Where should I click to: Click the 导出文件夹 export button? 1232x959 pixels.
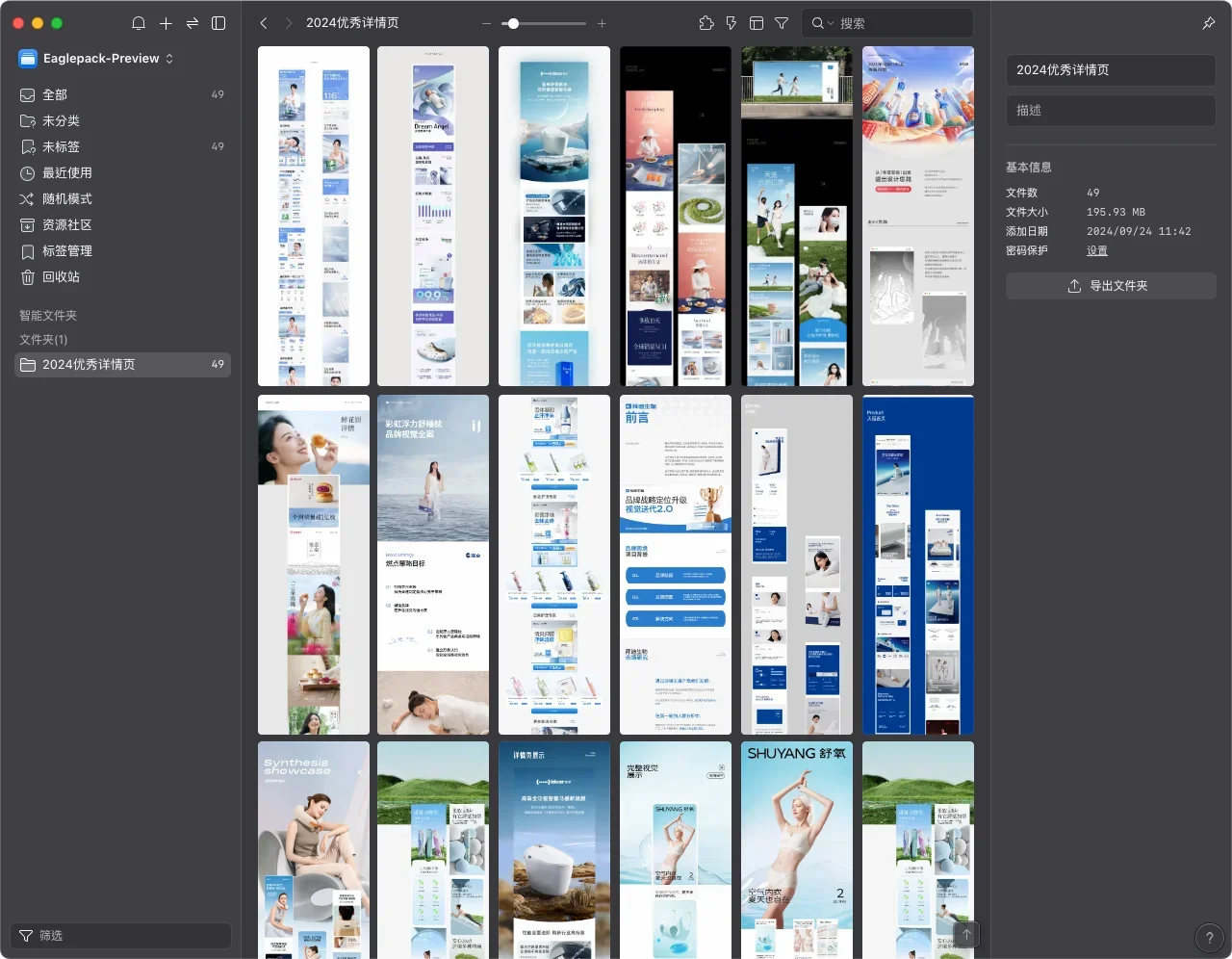(1111, 286)
